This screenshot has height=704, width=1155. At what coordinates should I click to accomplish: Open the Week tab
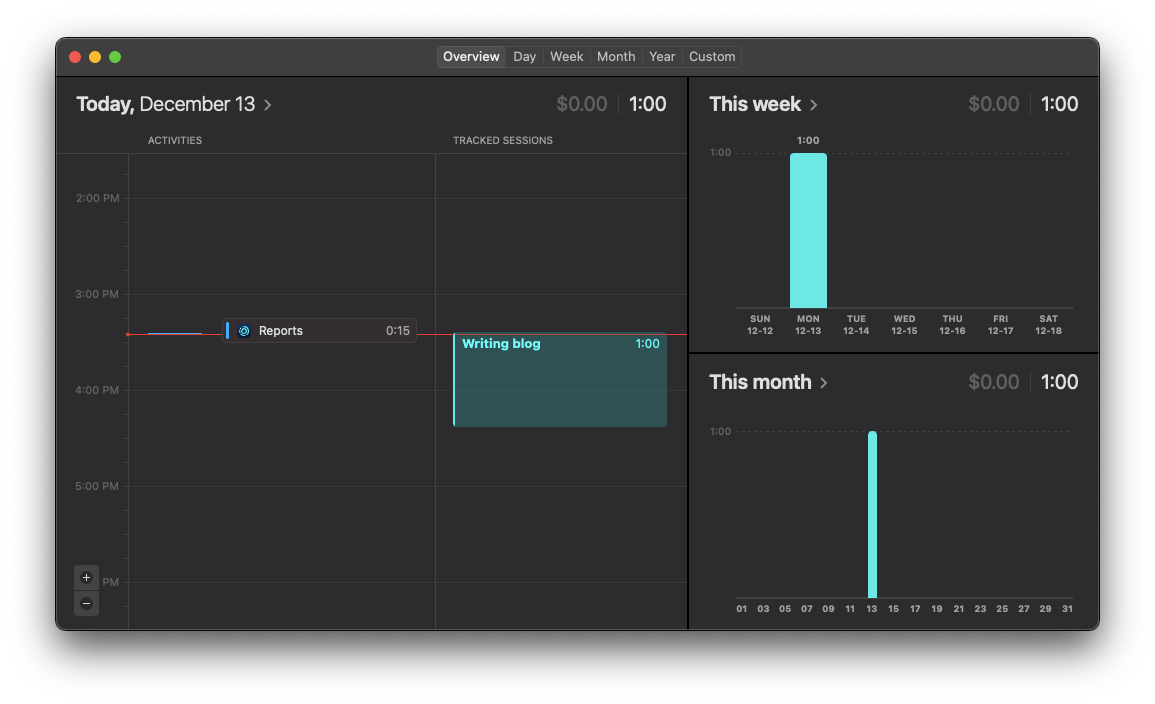click(x=566, y=57)
